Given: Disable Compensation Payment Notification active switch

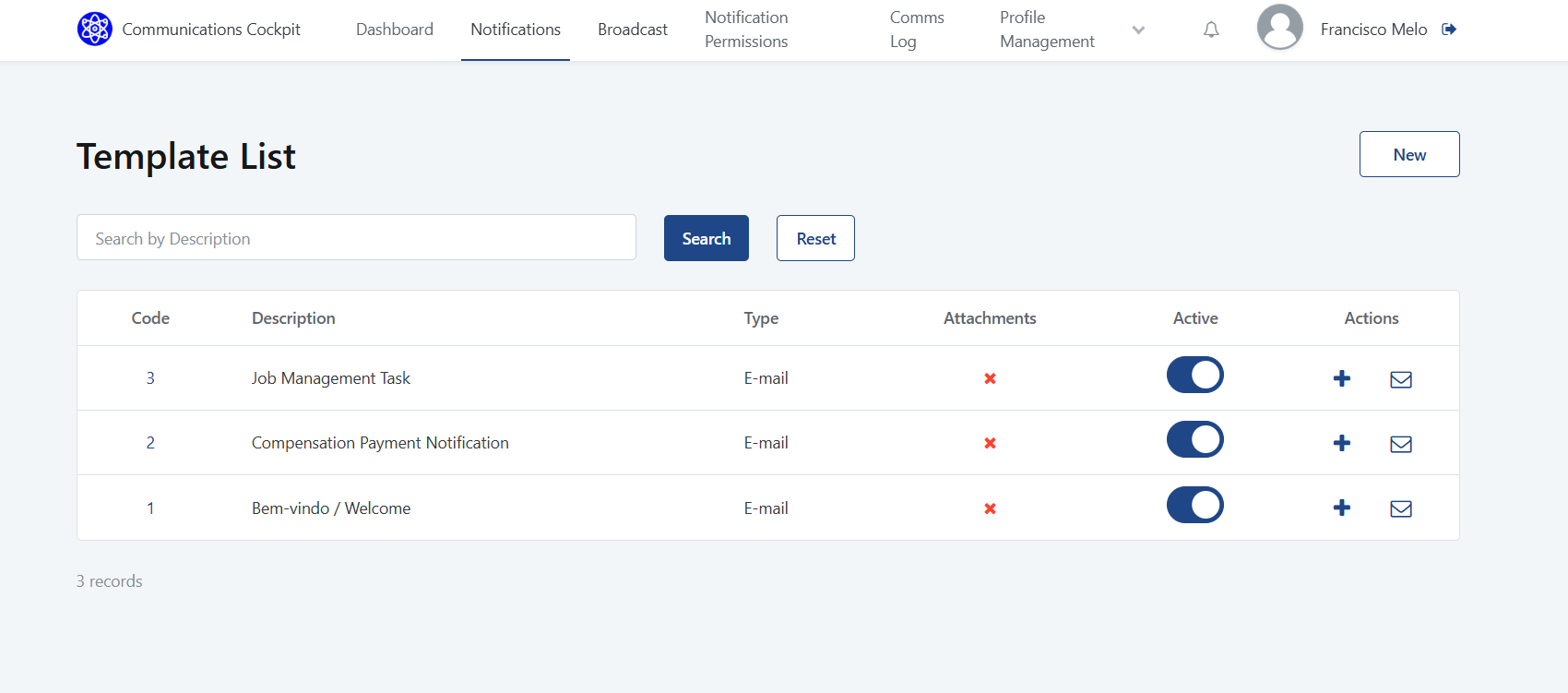Looking at the screenshot, I should 1194,440.
